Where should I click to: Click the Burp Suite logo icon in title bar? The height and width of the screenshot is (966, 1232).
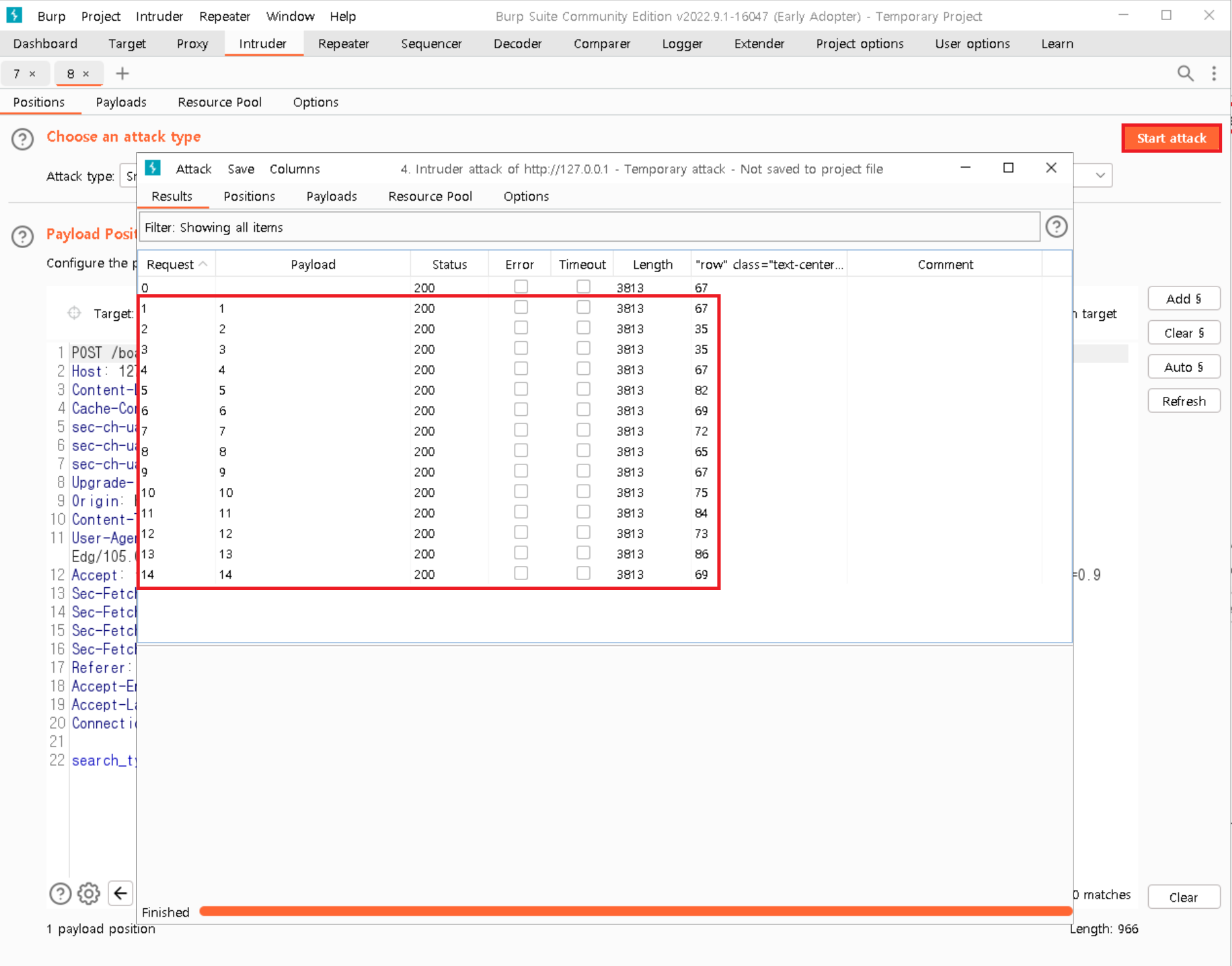(x=14, y=15)
